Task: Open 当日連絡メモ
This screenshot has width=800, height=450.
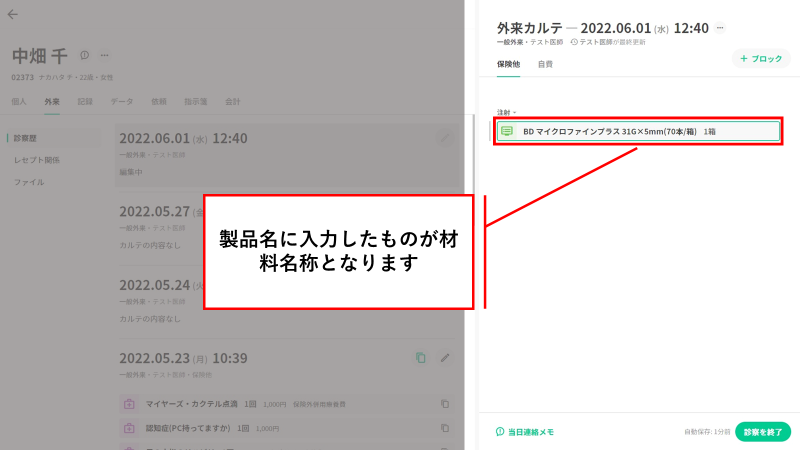Action: pos(525,432)
